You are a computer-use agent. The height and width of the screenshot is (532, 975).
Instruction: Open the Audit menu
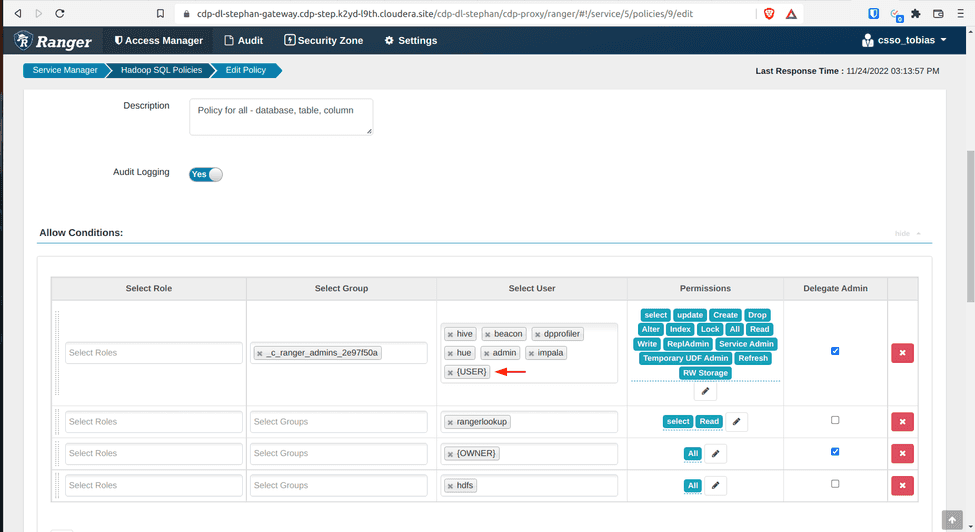[x=243, y=41]
